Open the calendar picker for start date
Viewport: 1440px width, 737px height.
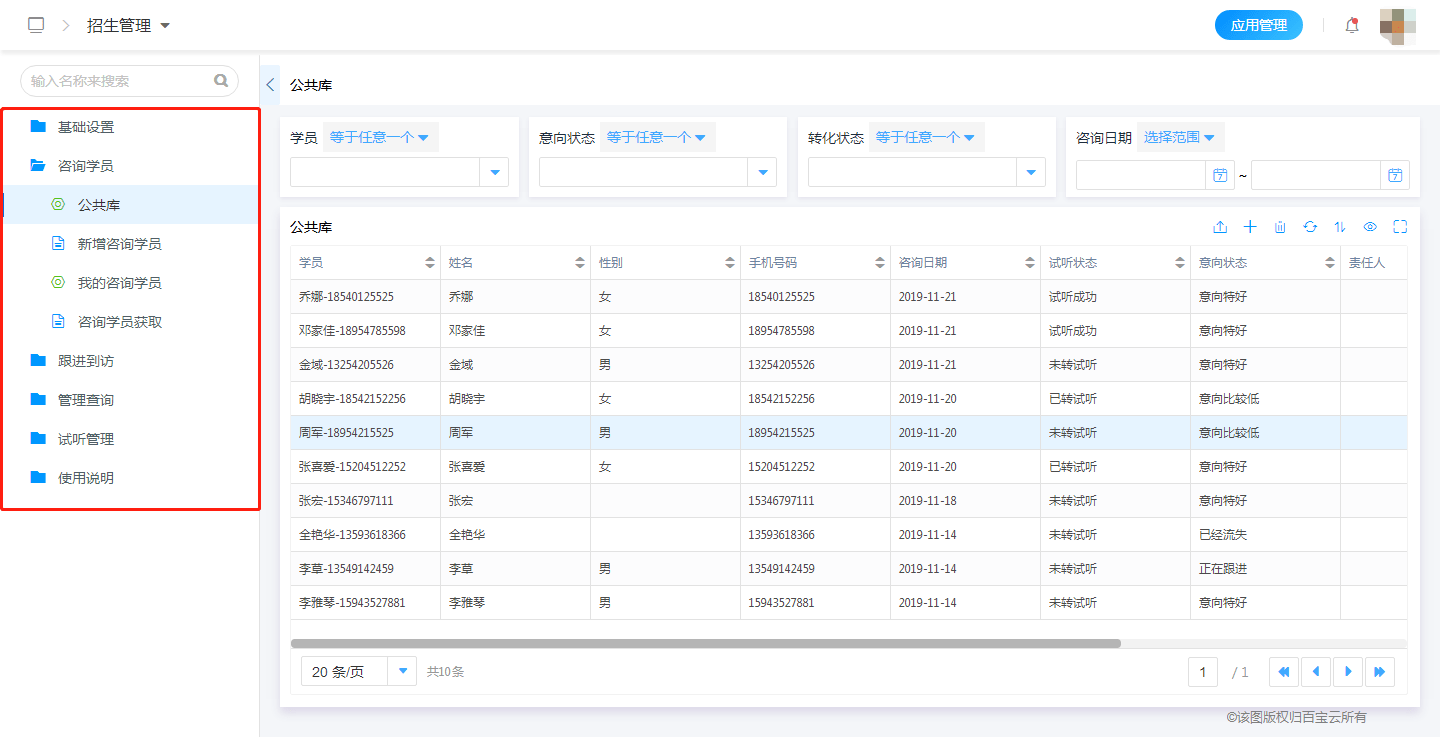pyautogui.click(x=1220, y=175)
